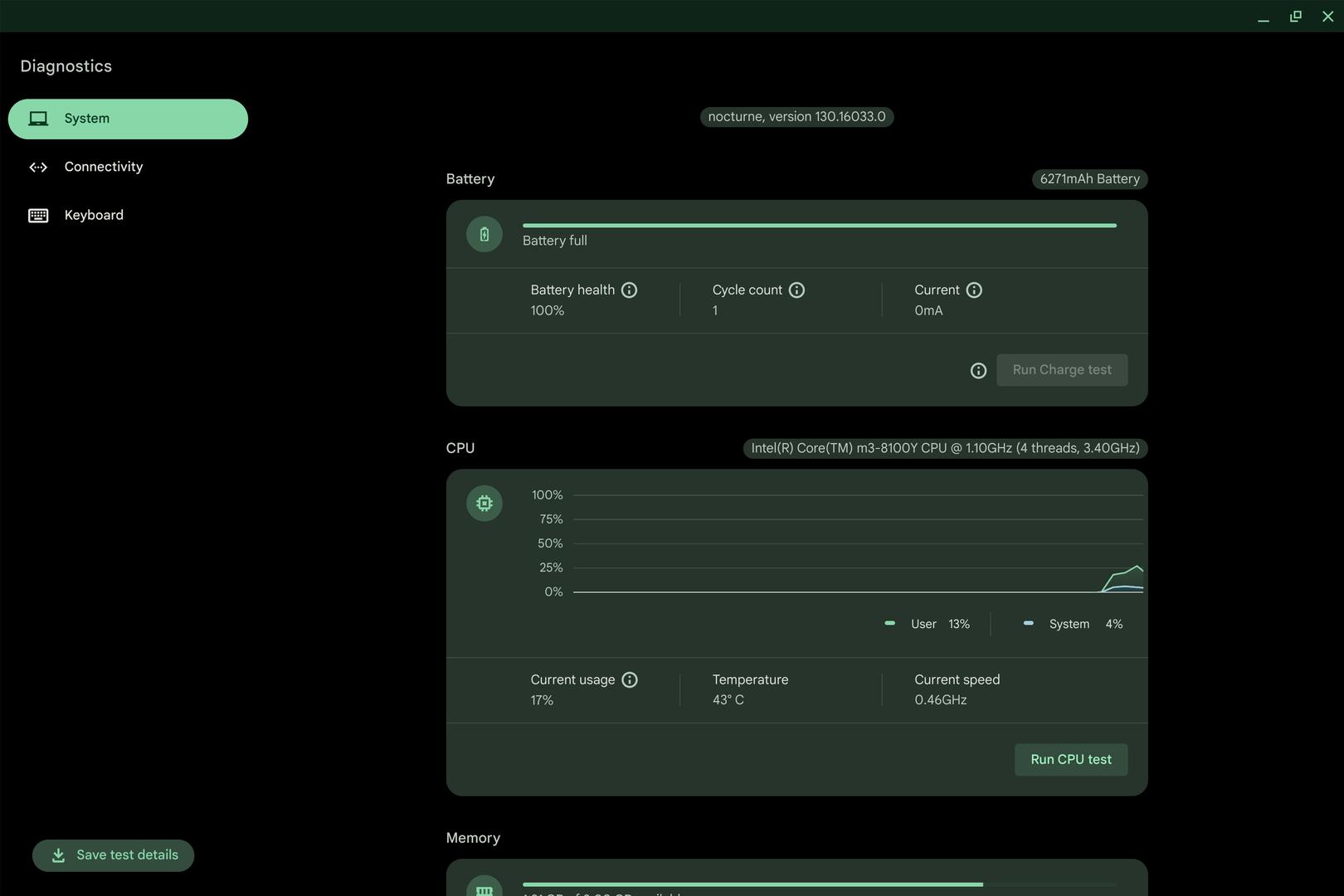
Task: Click the Battery health info icon
Action: 629,290
